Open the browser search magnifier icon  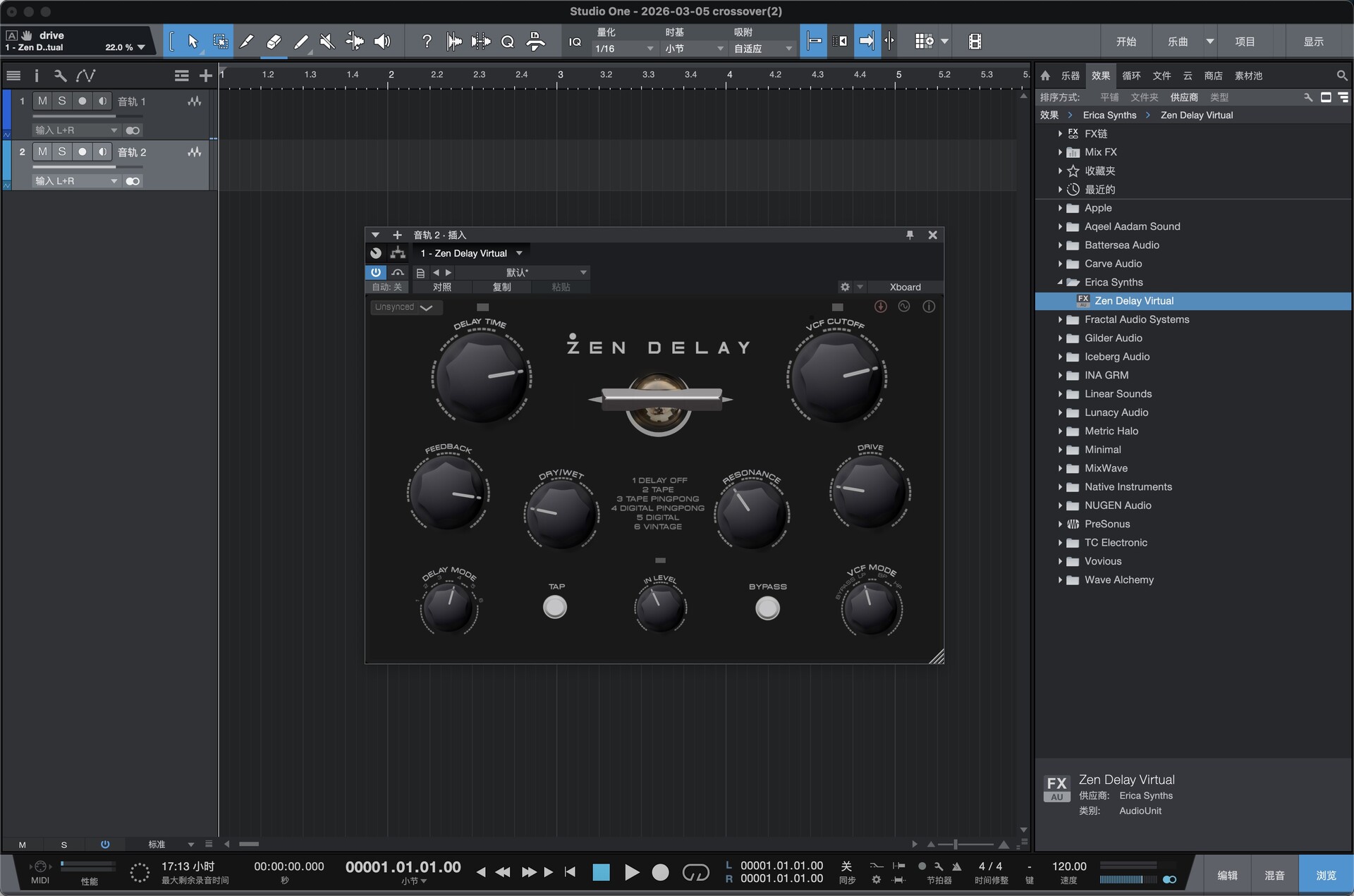(1341, 75)
